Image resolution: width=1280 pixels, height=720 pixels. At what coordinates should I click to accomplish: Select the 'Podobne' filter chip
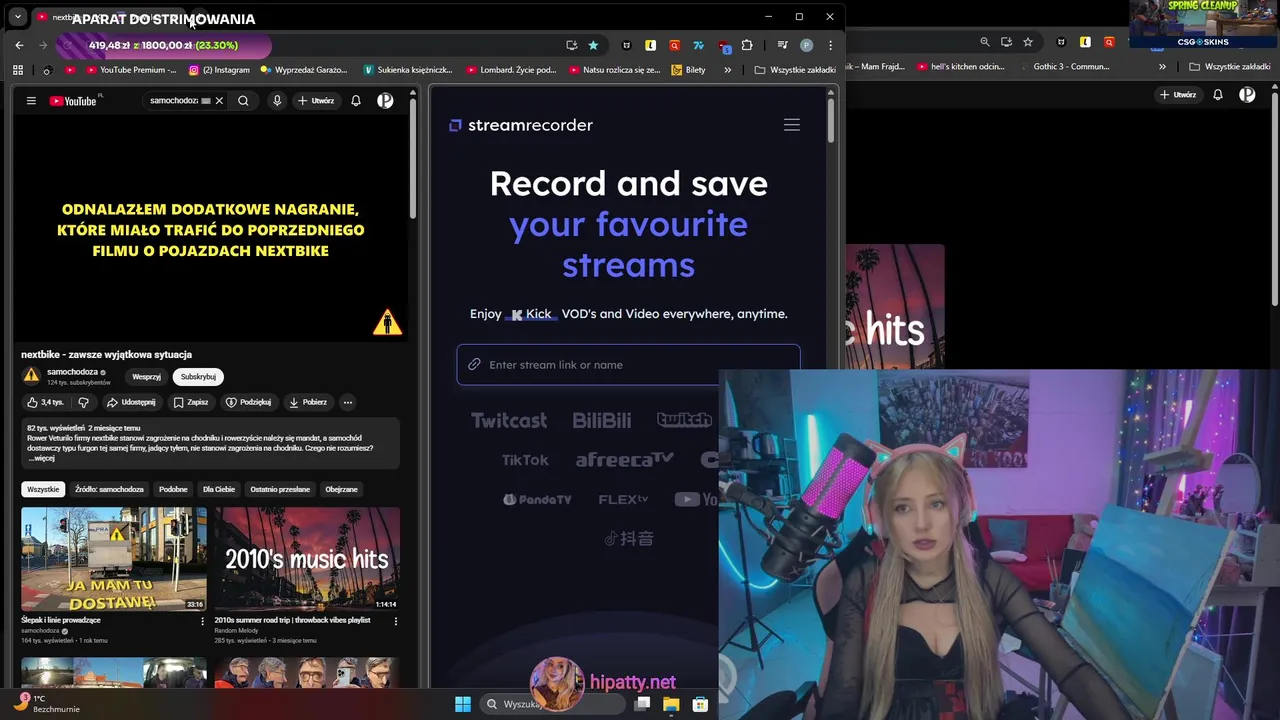point(173,489)
